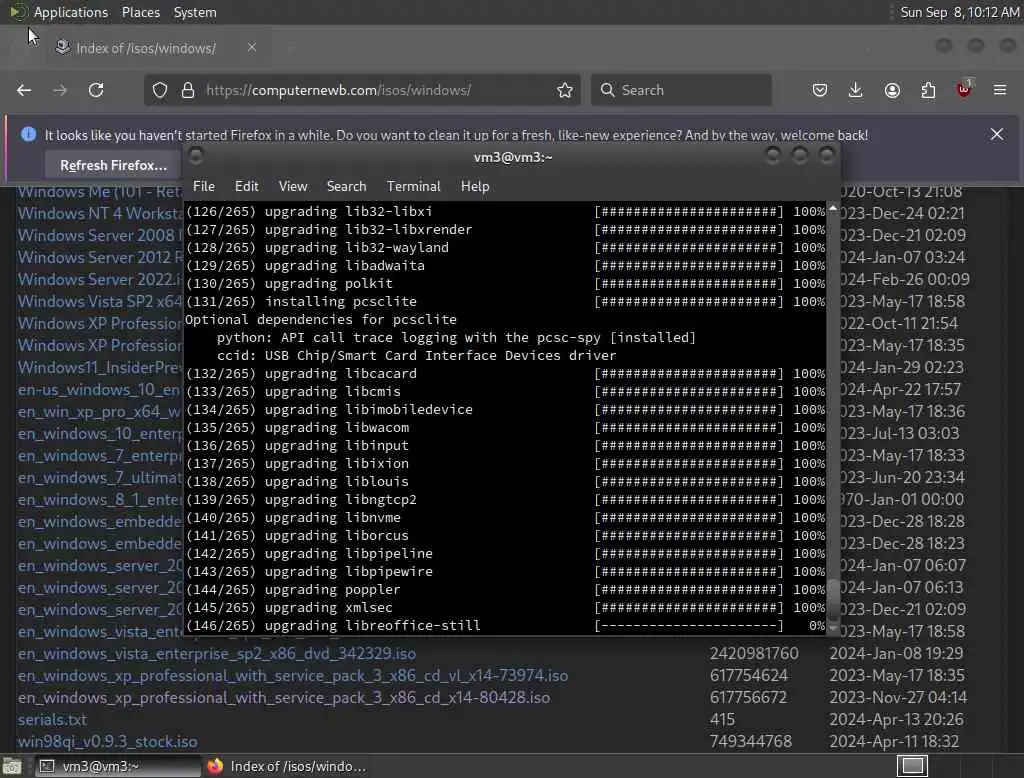
Task: Open the en_windows_7_ultimate link
Action: [x=100, y=478]
